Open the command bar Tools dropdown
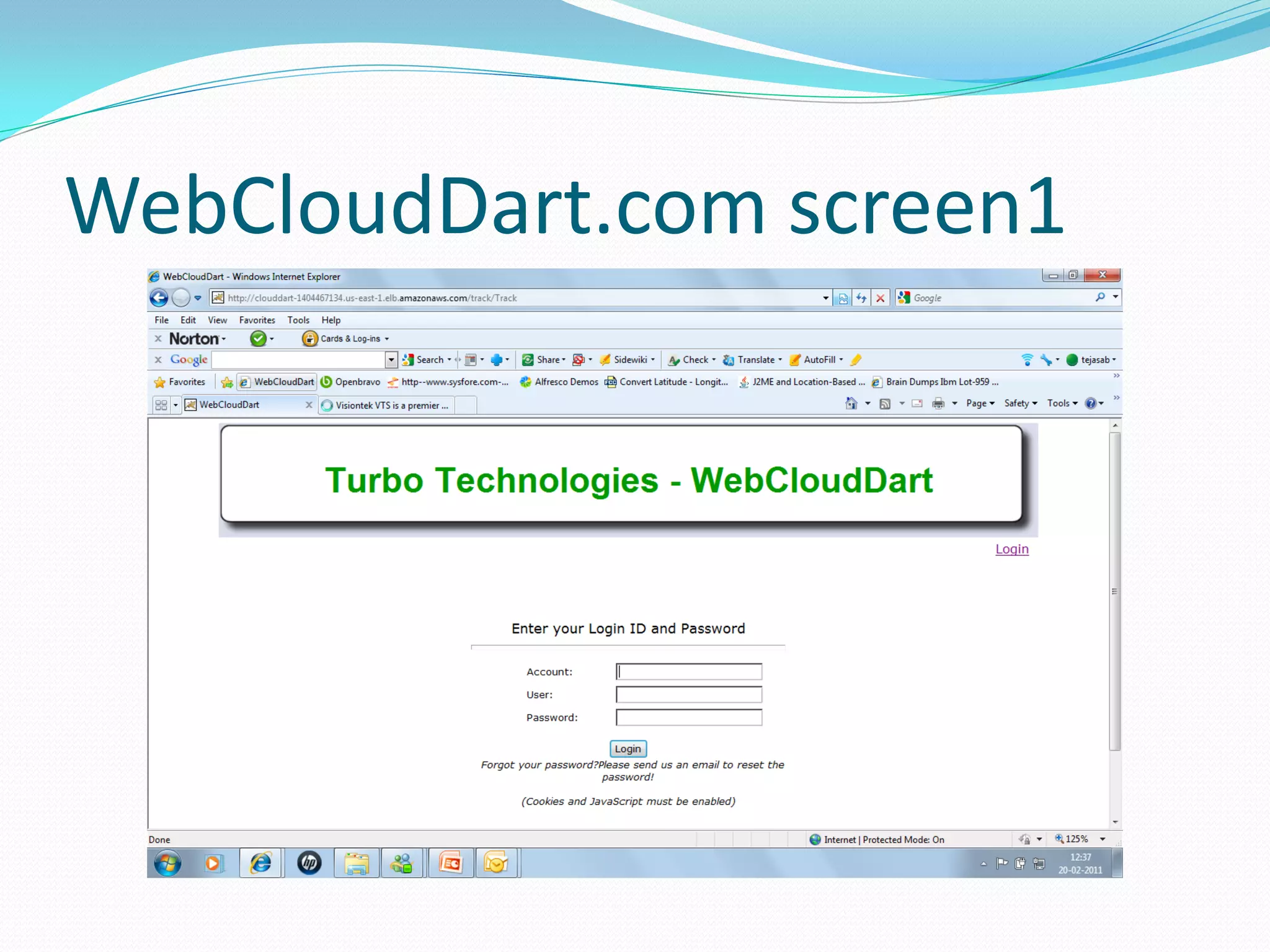The width and height of the screenshot is (1270, 952). [1062, 403]
